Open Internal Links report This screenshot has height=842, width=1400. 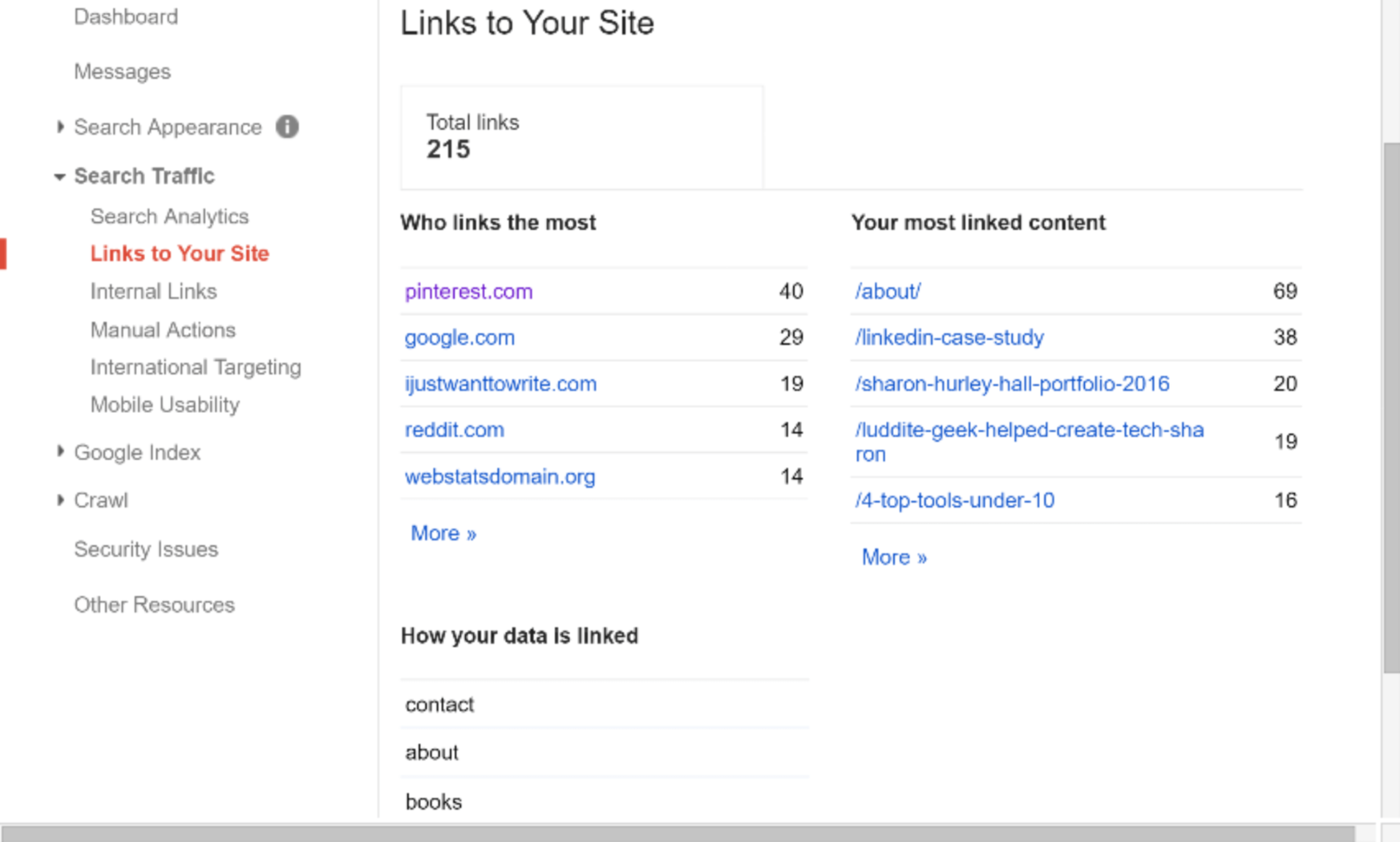tap(153, 291)
